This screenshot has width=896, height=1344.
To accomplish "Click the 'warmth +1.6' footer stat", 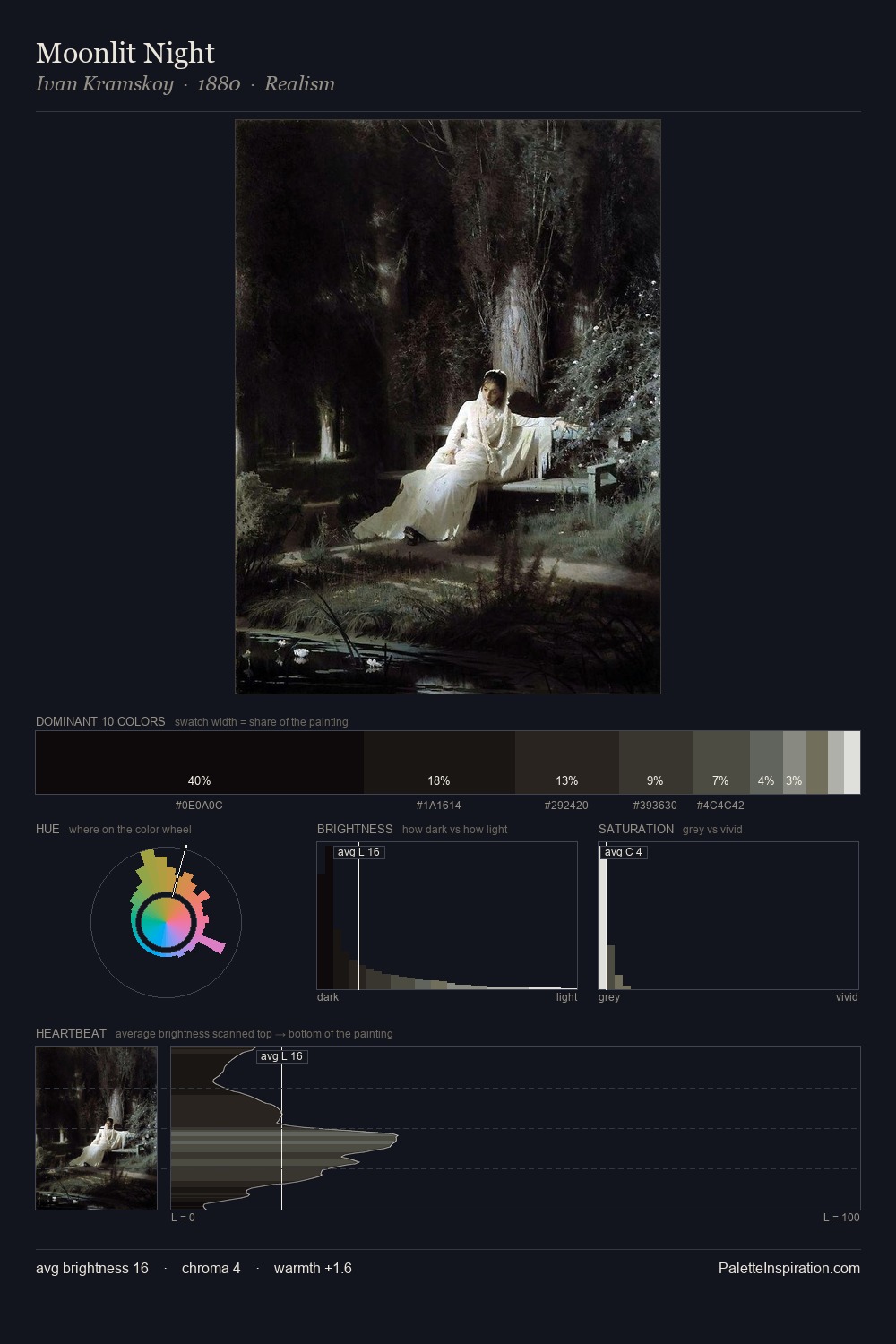I will [x=313, y=1268].
